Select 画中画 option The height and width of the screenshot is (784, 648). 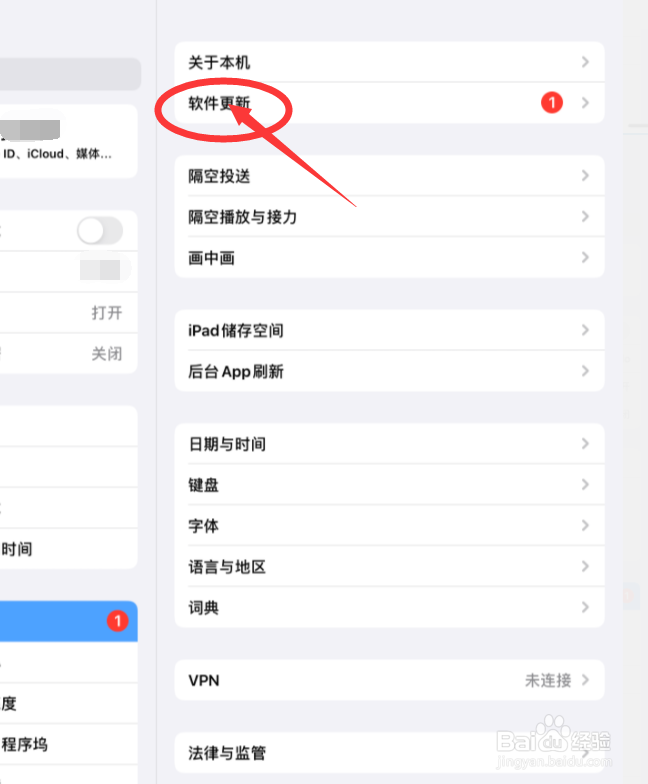[x=390, y=258]
